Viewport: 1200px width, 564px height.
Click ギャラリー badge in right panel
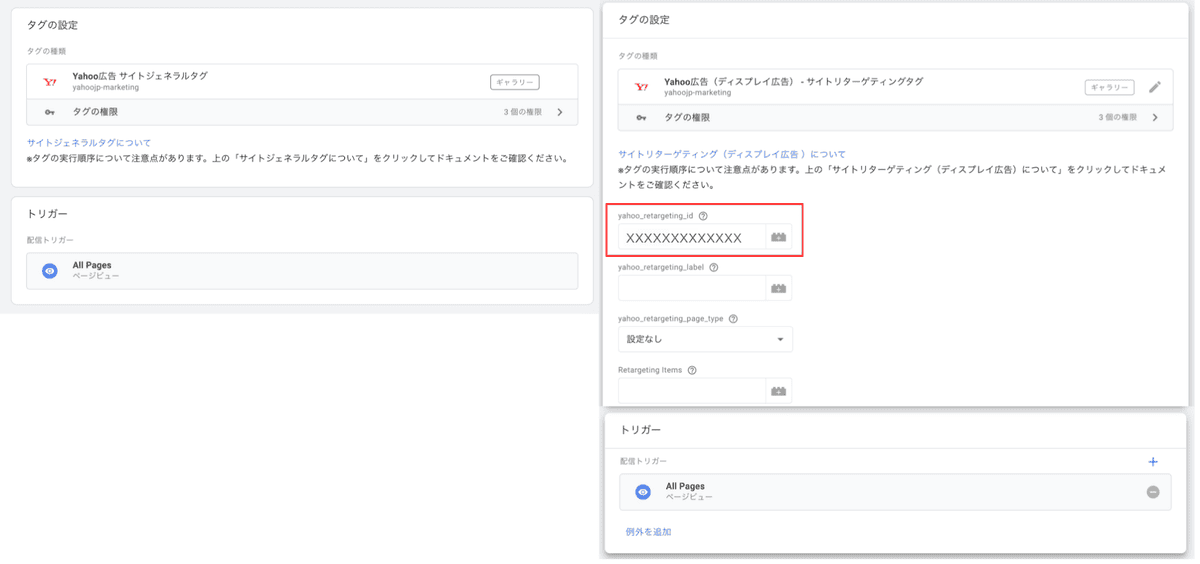pyautogui.click(x=1109, y=87)
